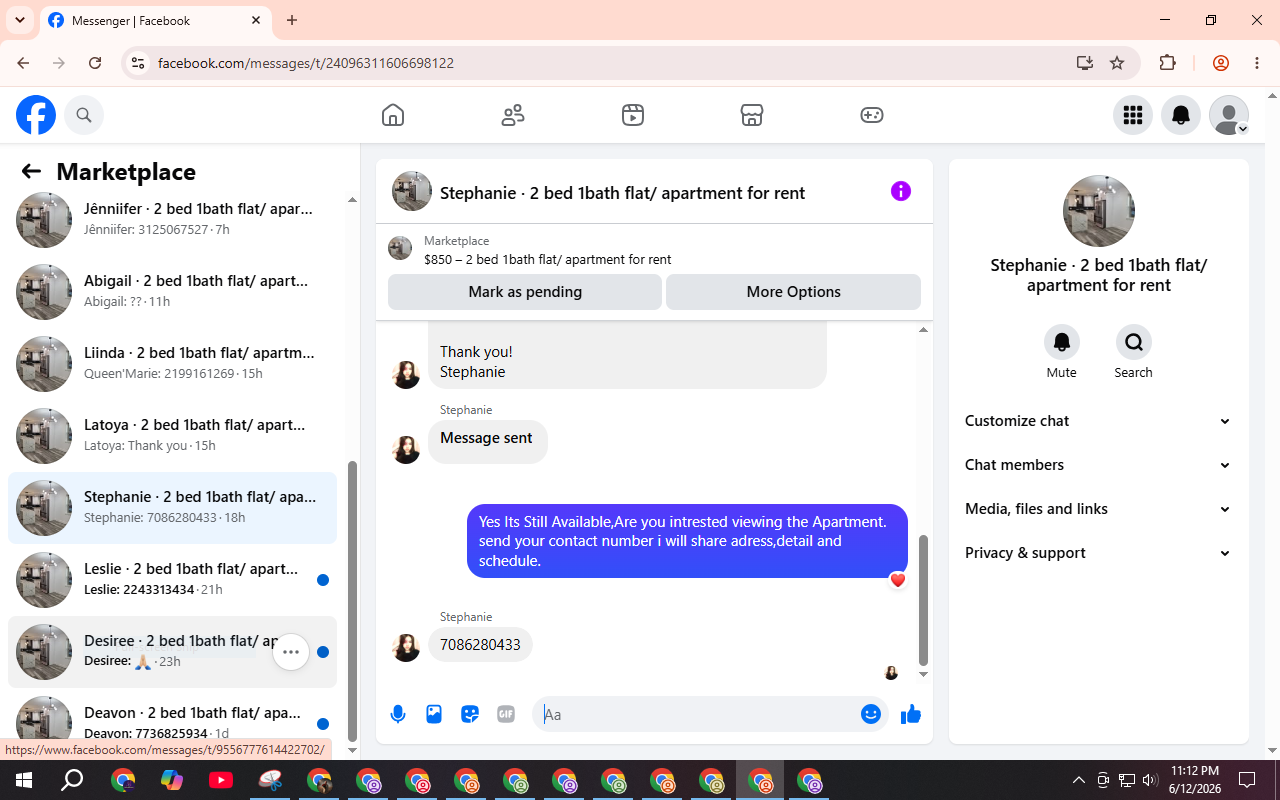This screenshot has width=1280, height=800.
Task: Expand Chat members section
Action: click(x=1098, y=465)
